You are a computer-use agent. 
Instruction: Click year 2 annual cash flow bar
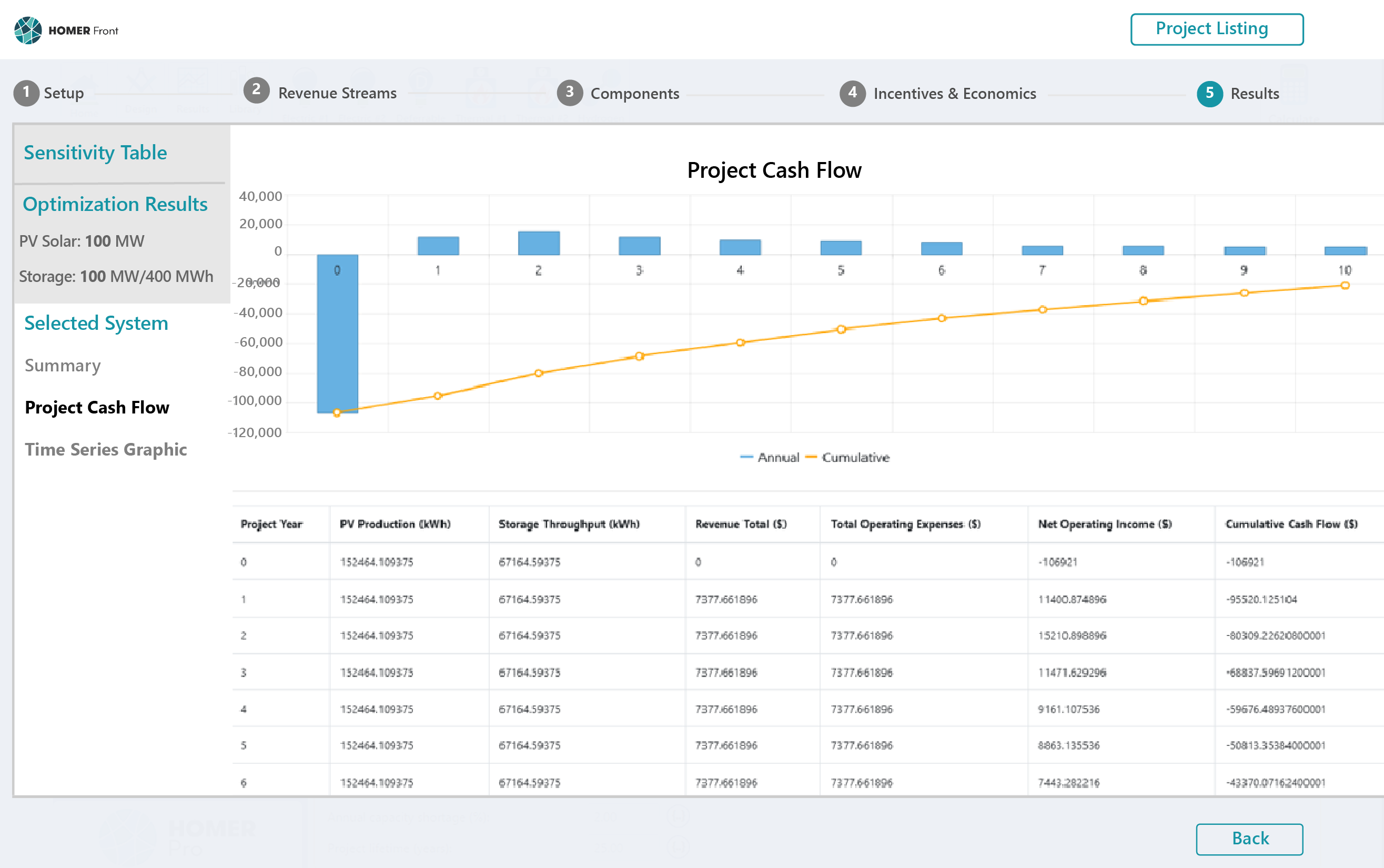(539, 244)
